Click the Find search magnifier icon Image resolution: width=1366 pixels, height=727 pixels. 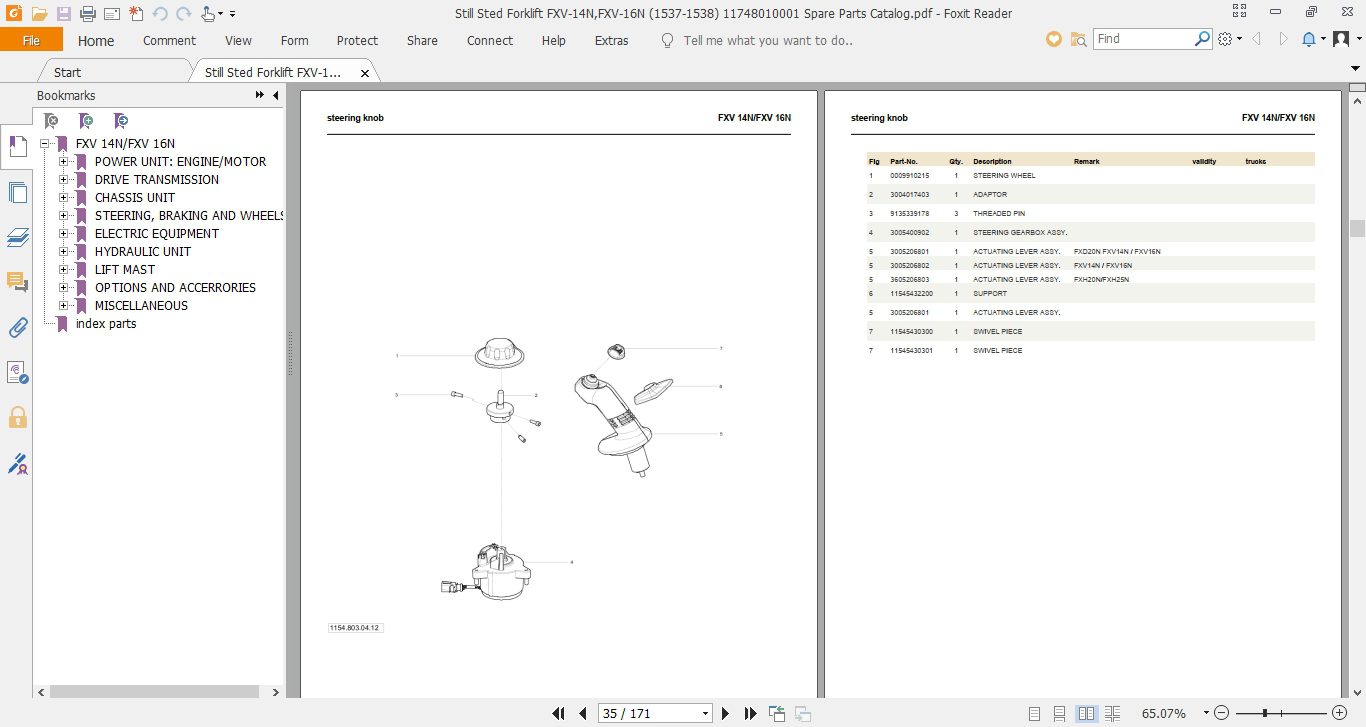pos(1203,39)
